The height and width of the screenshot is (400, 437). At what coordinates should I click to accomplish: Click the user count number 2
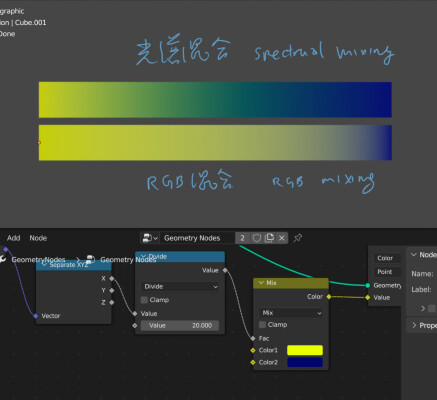point(243,238)
